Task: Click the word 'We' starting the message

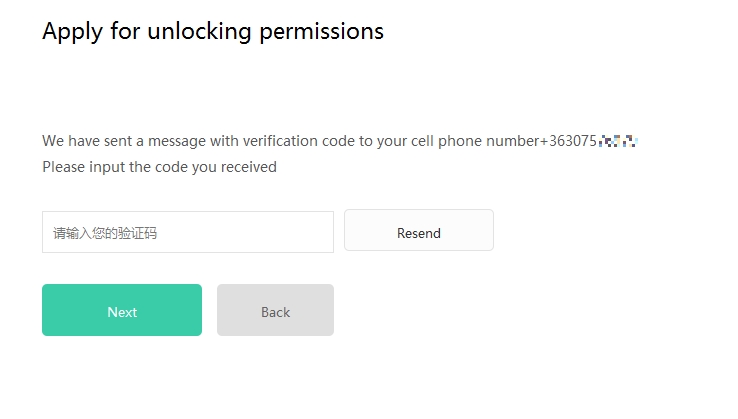Action: tap(52, 141)
